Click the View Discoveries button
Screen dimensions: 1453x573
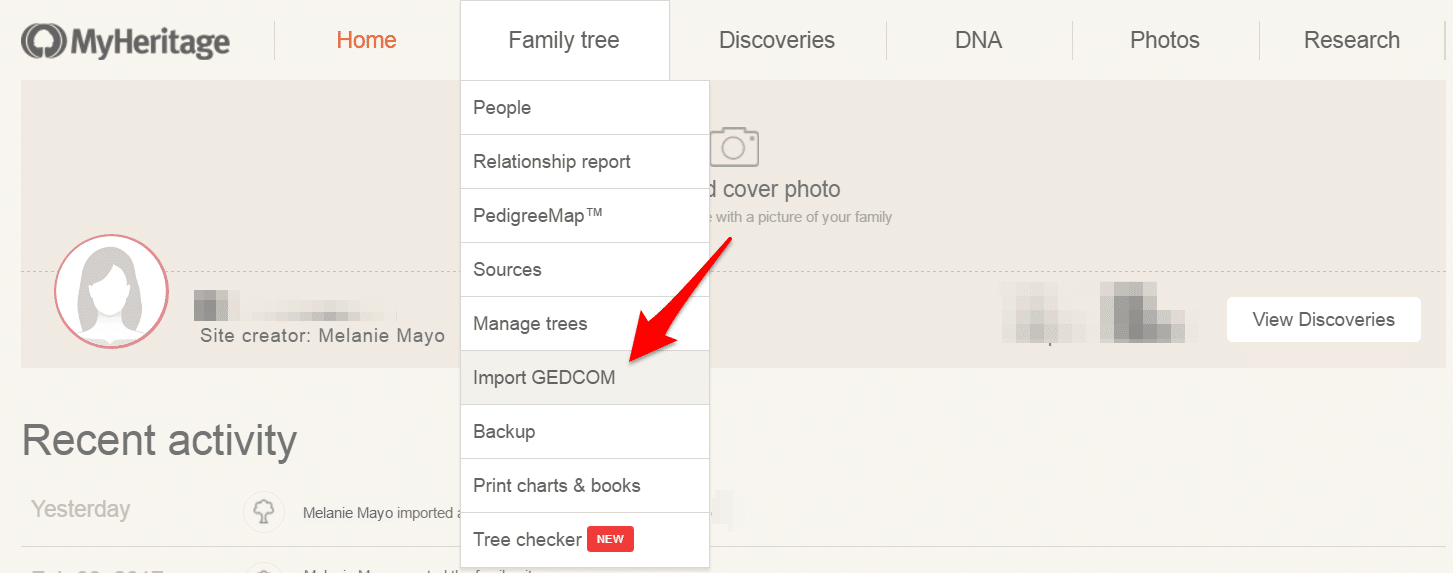[x=1324, y=320]
